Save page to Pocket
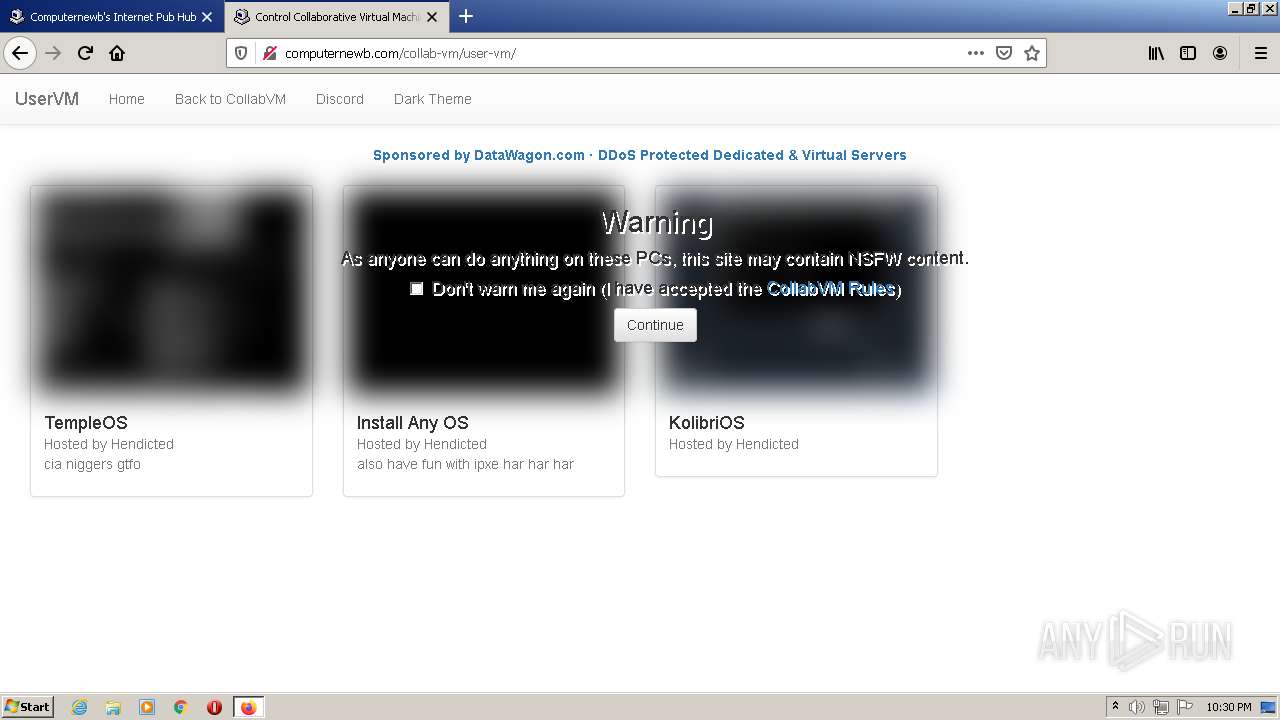Screen dimensions: 1280x720 pyautogui.click(x=1004, y=53)
